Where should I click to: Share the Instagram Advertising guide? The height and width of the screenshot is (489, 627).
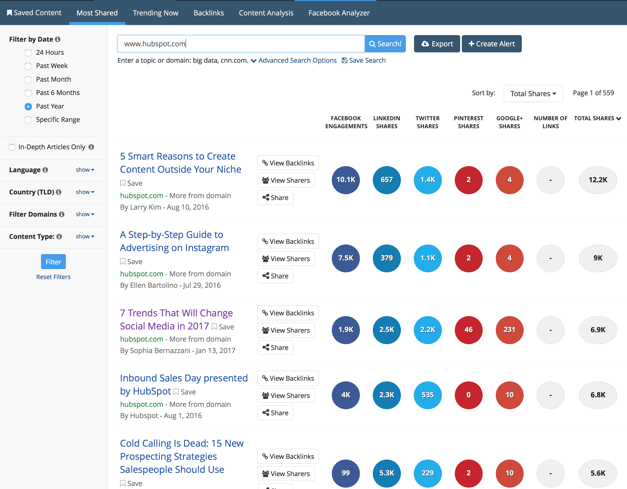tap(275, 276)
